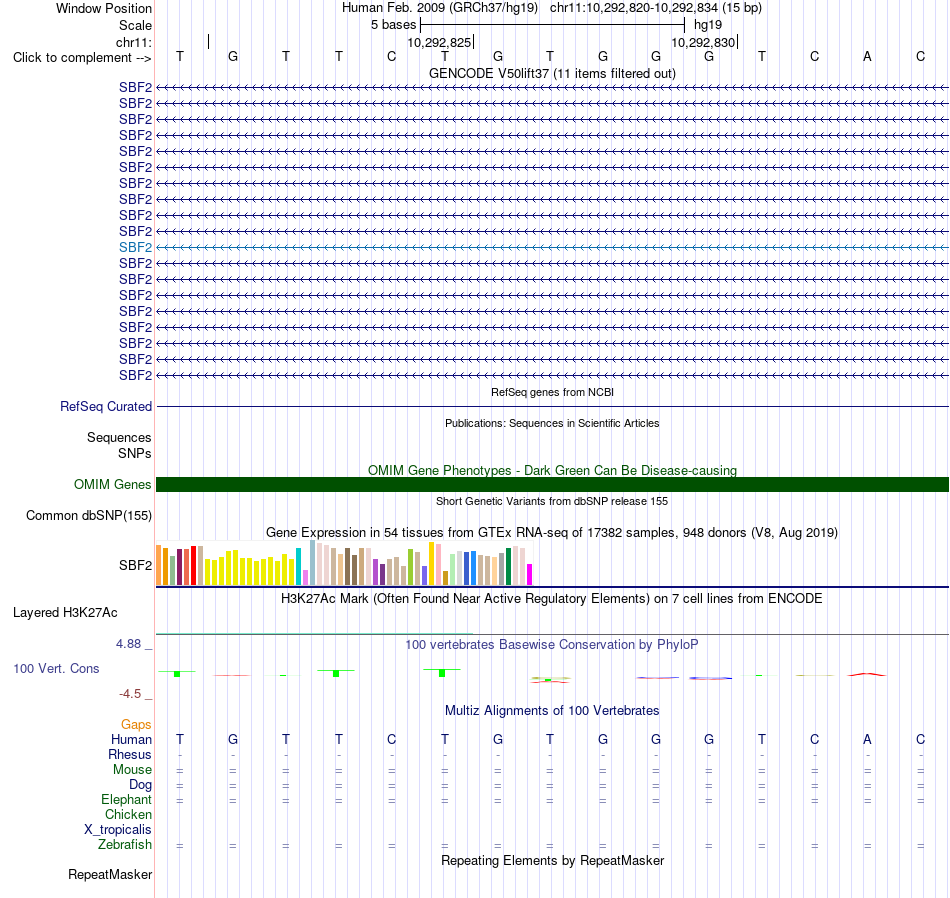Image resolution: width=950 pixels, height=898 pixels.
Task: Open 'Publications: Sequences in Scientific Articles' title
Action: 552,423
